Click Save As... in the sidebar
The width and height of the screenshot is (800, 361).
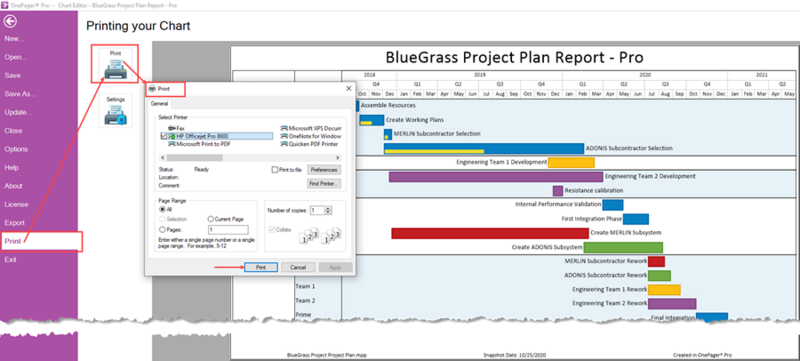pos(20,94)
